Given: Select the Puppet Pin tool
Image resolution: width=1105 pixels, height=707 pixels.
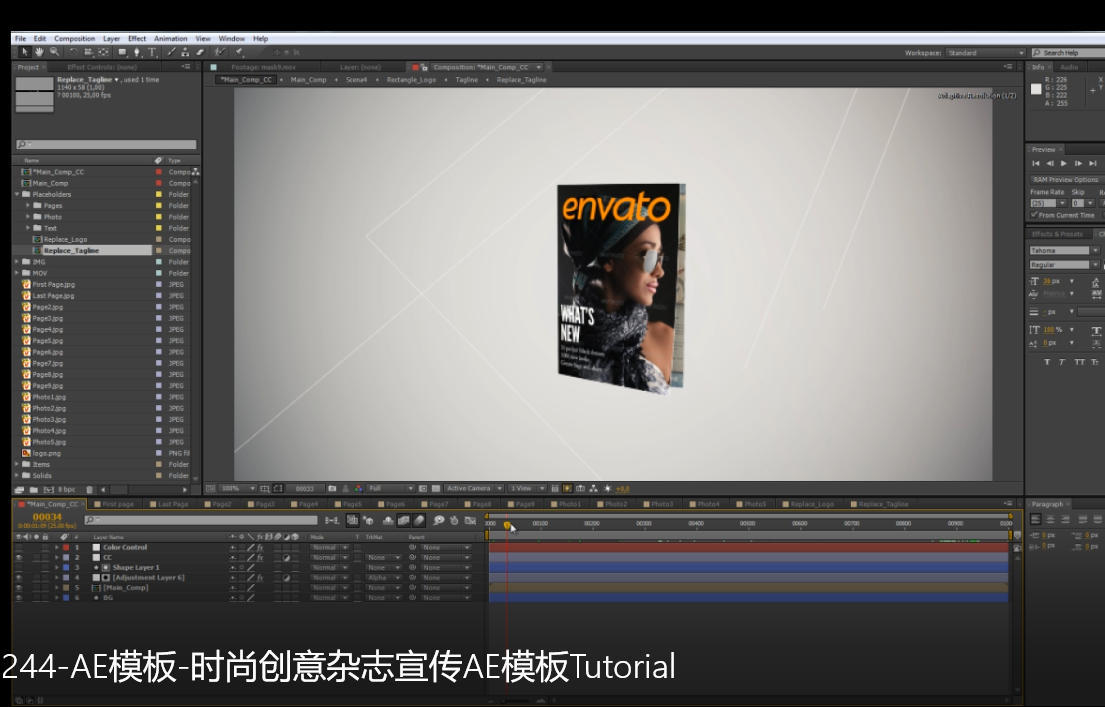Looking at the screenshot, I should point(239,52).
